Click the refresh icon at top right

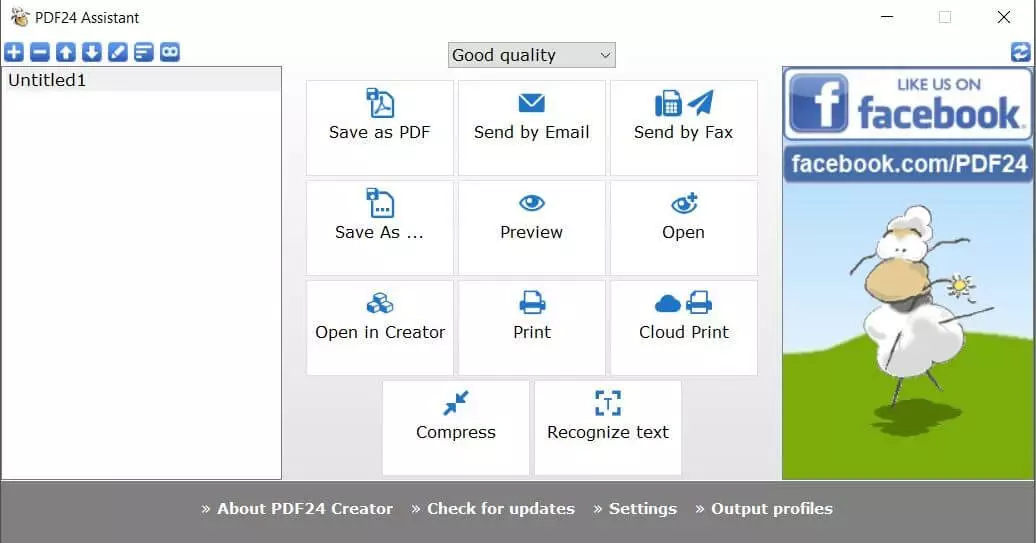1020,53
